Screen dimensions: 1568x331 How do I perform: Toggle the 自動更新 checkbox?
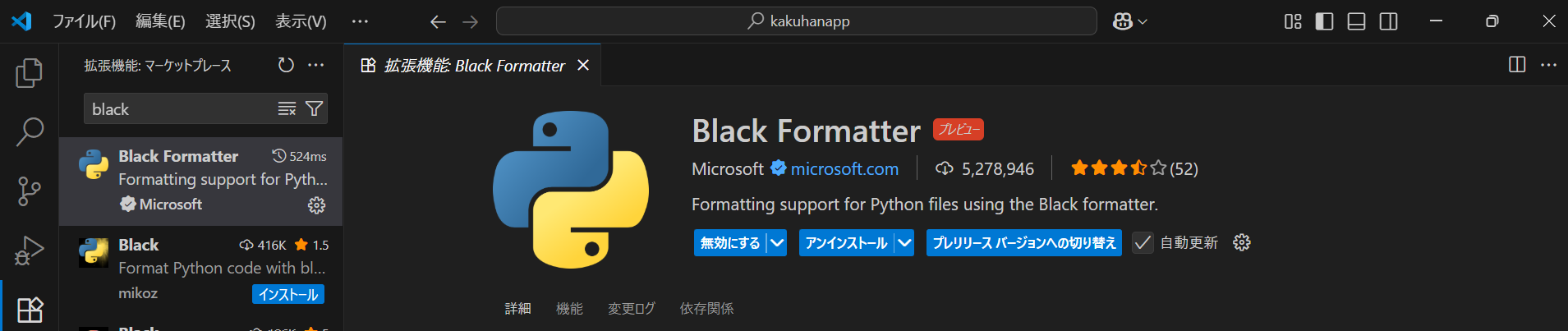[x=1143, y=243]
